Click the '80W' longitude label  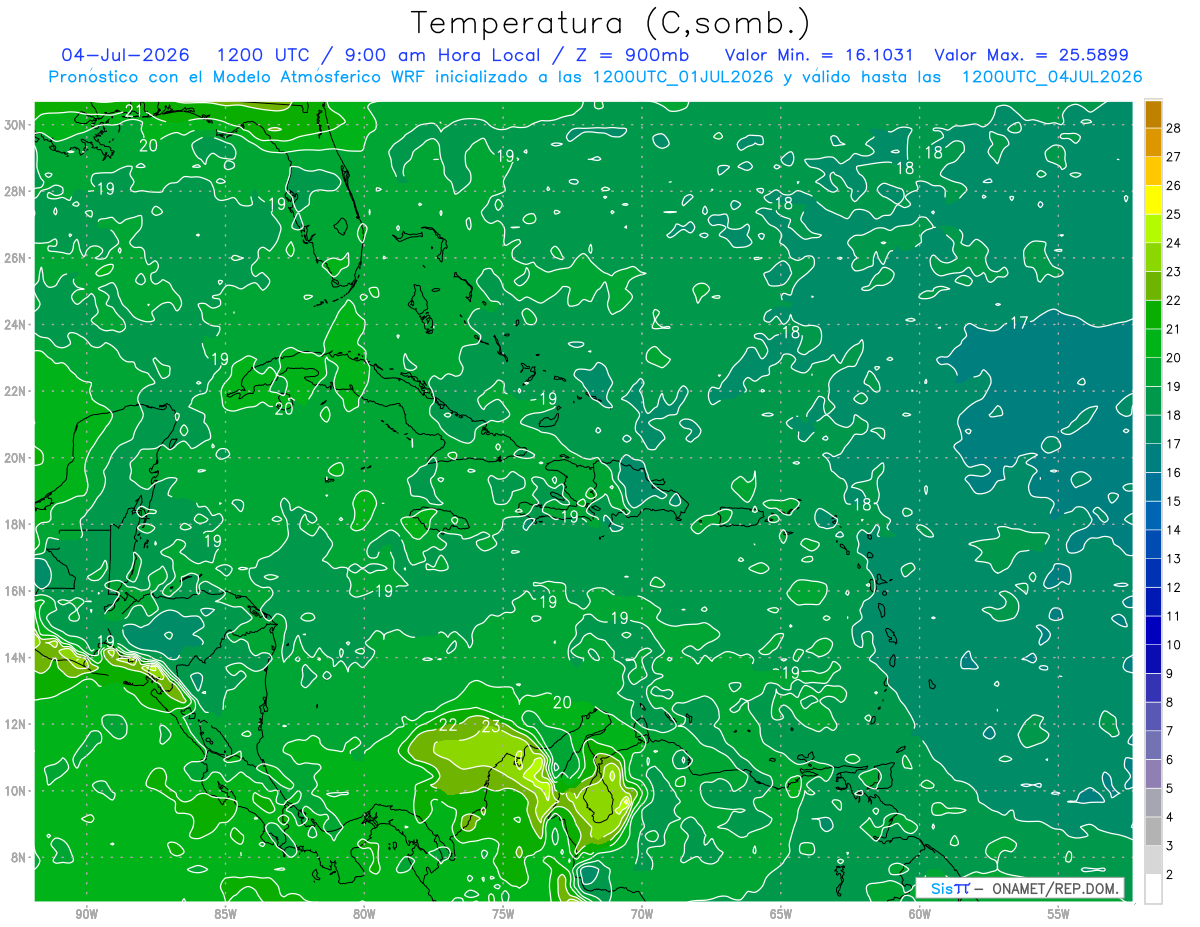click(364, 914)
